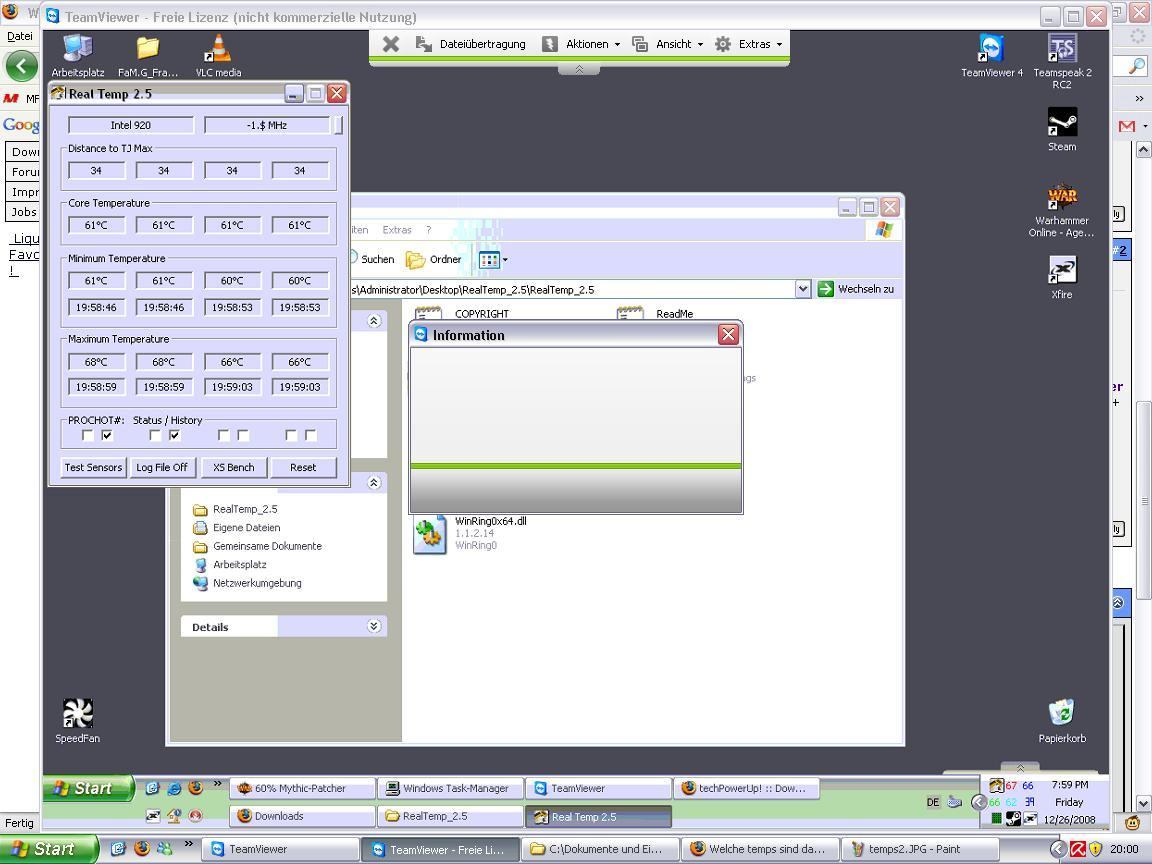Switch to 60% Mythic-Patcher taskbar item
This screenshot has height=864, width=1152.
303,788
